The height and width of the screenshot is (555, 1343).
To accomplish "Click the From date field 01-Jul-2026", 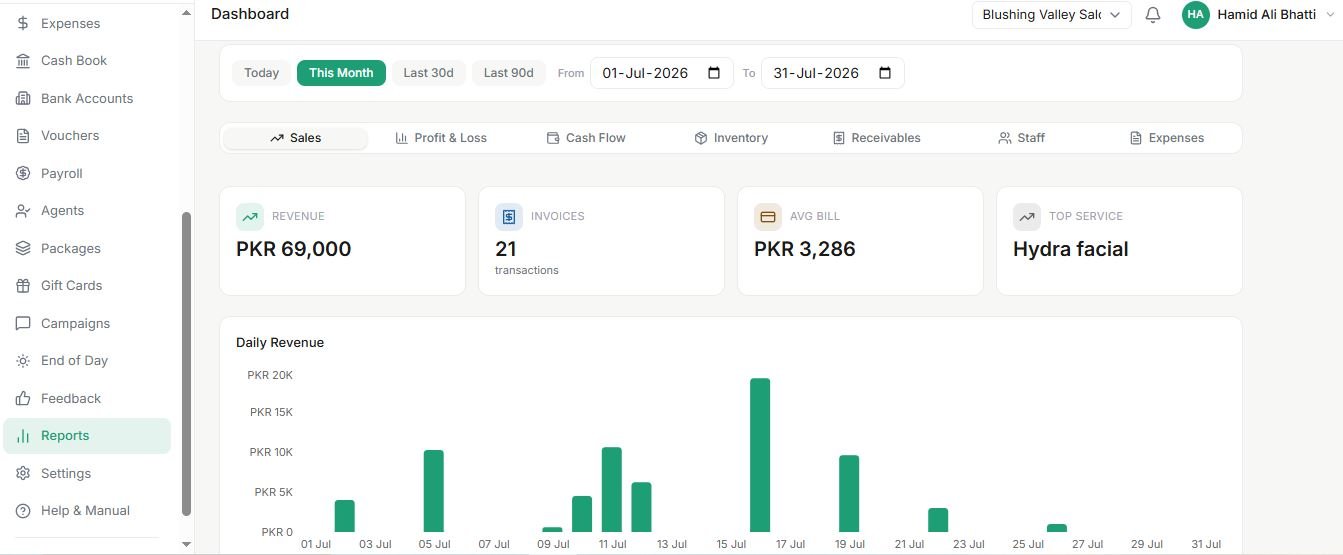I will point(662,73).
